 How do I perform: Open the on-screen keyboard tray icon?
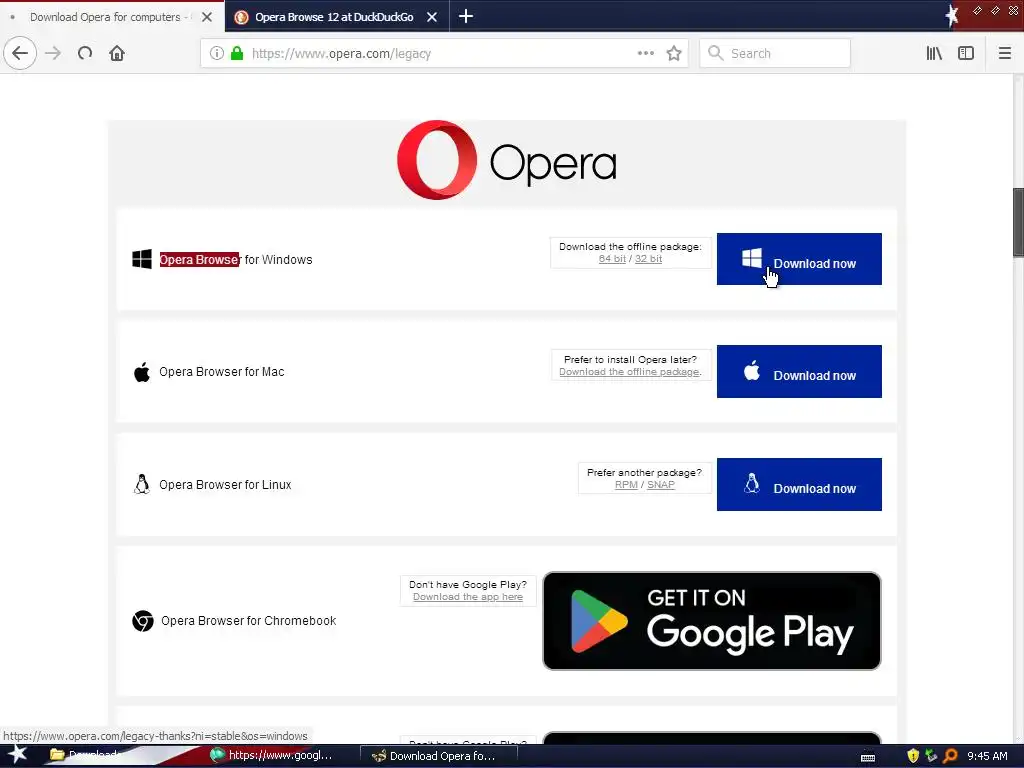point(868,757)
